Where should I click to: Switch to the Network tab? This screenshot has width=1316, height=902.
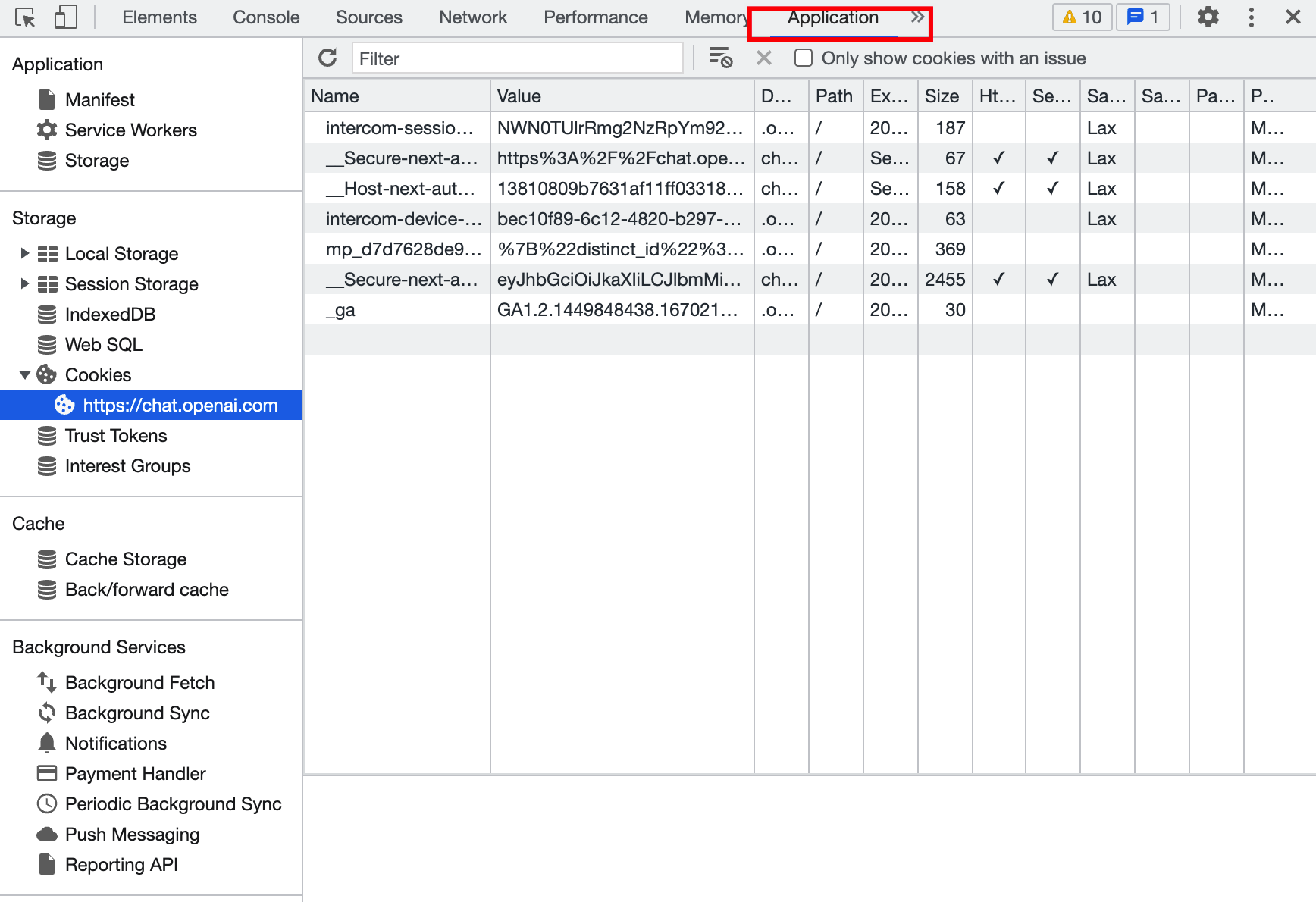click(472, 17)
